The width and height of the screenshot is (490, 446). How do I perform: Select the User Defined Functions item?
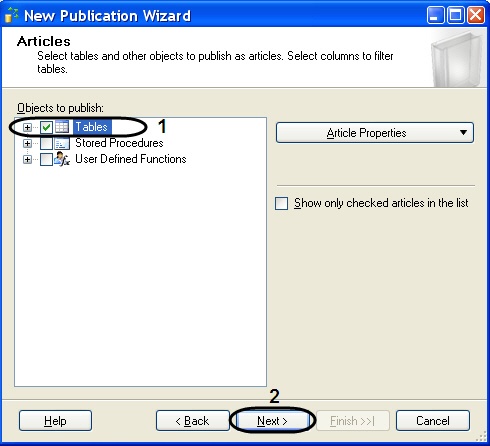pyautogui.click(x=131, y=159)
